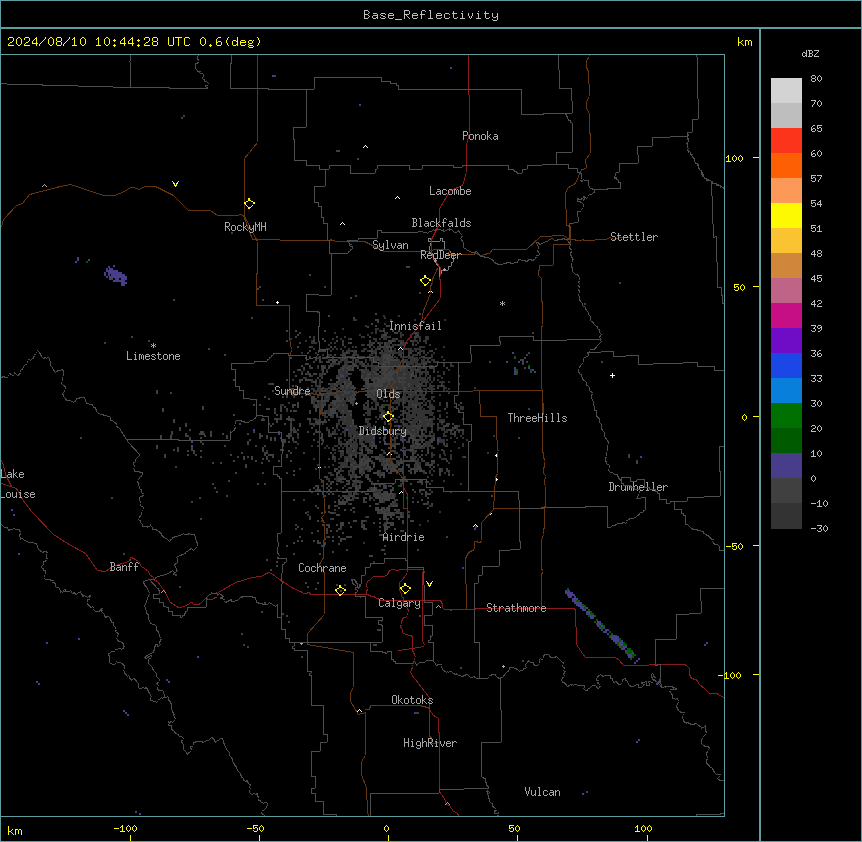Click the dBZ legend heading

click(x=810, y=53)
